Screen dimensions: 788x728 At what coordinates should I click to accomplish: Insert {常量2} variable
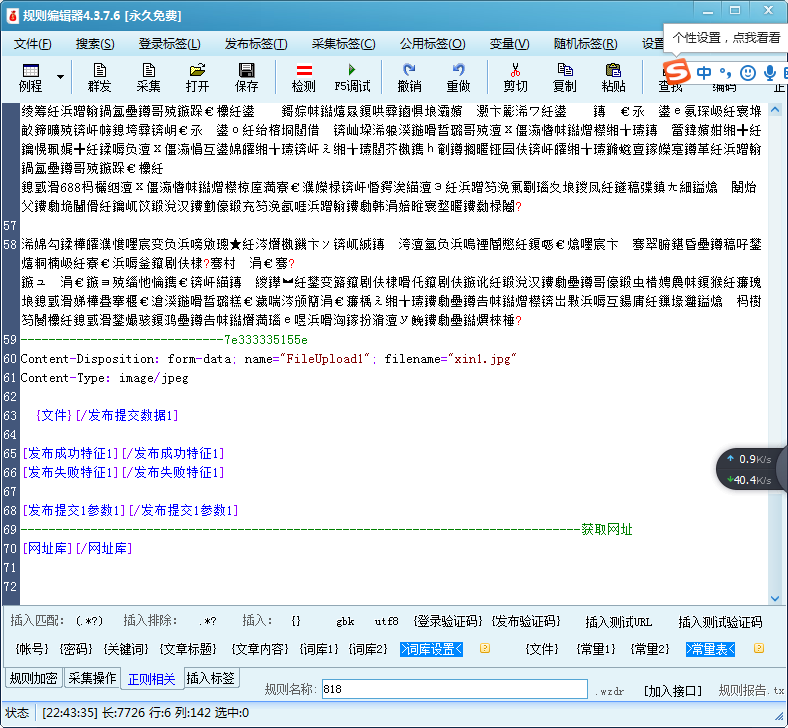pyautogui.click(x=650, y=649)
